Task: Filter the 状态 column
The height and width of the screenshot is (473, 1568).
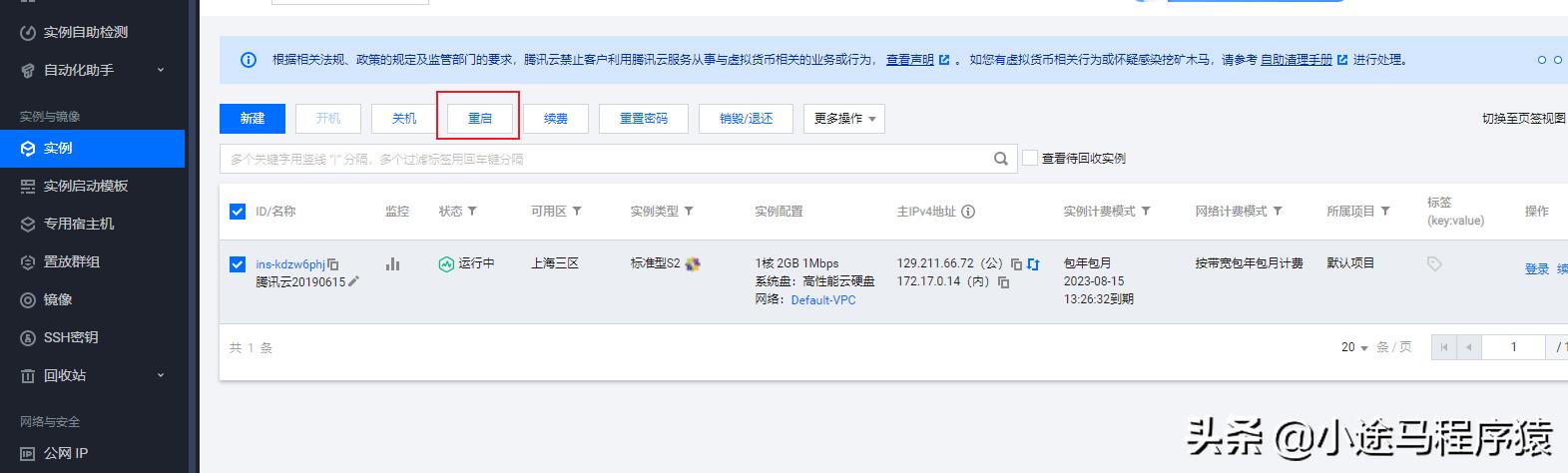Action: point(472,212)
